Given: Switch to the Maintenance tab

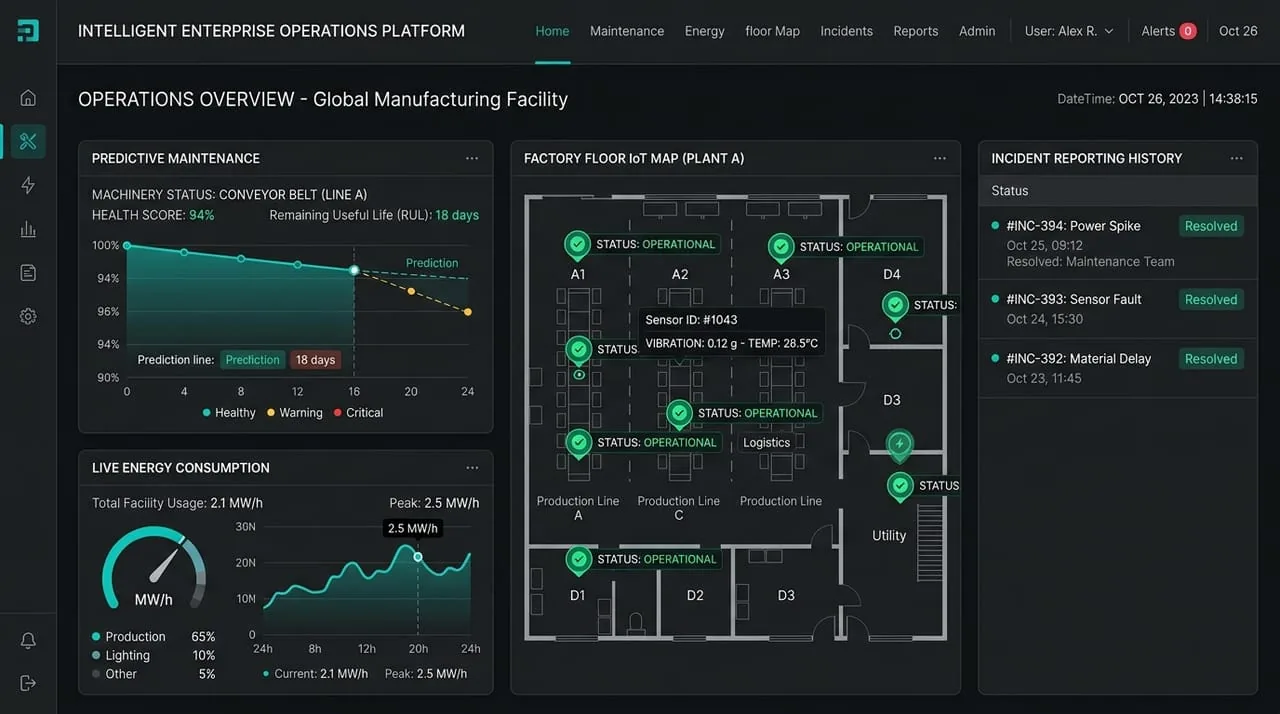Looking at the screenshot, I should (627, 31).
